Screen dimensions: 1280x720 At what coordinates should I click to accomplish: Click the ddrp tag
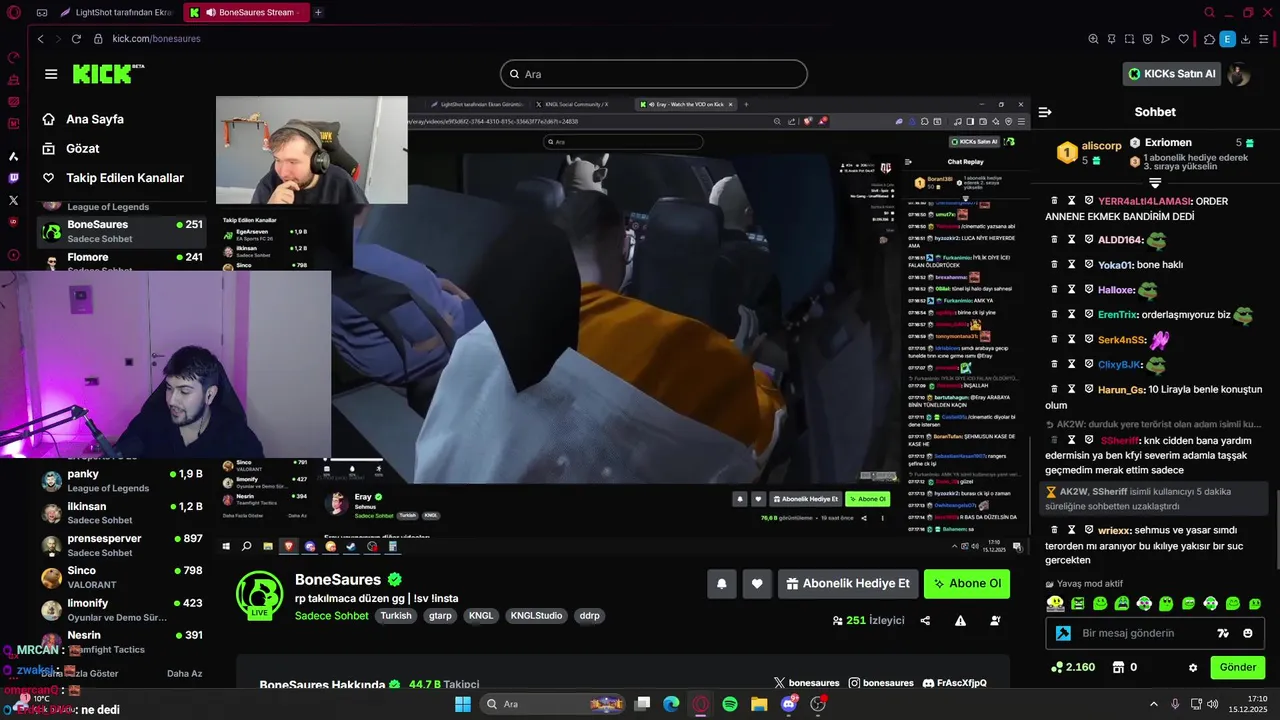[589, 616]
